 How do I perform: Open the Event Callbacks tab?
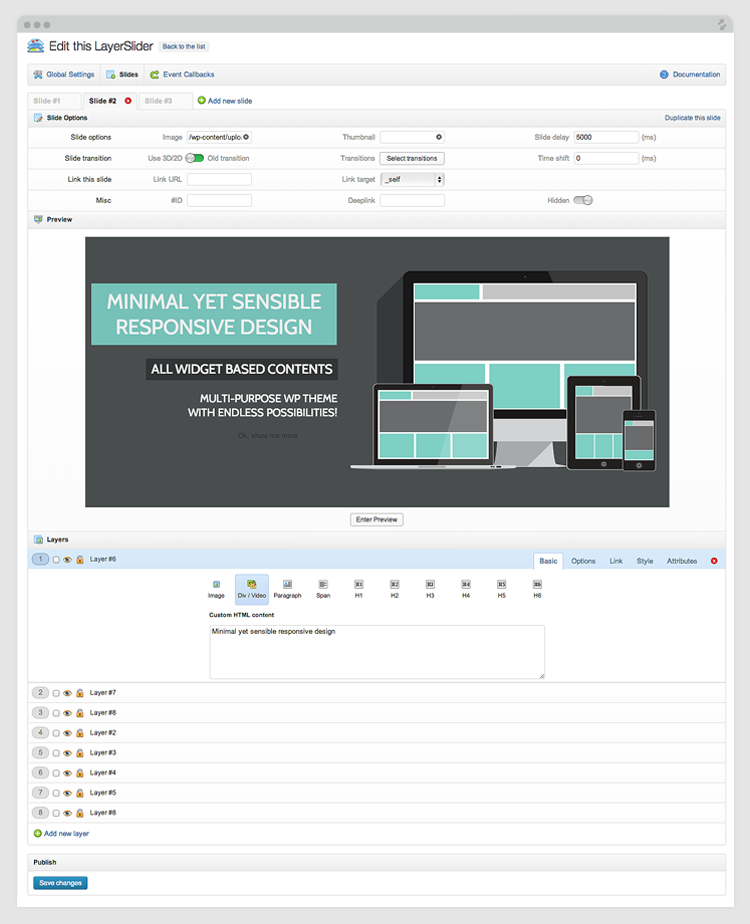click(x=182, y=75)
